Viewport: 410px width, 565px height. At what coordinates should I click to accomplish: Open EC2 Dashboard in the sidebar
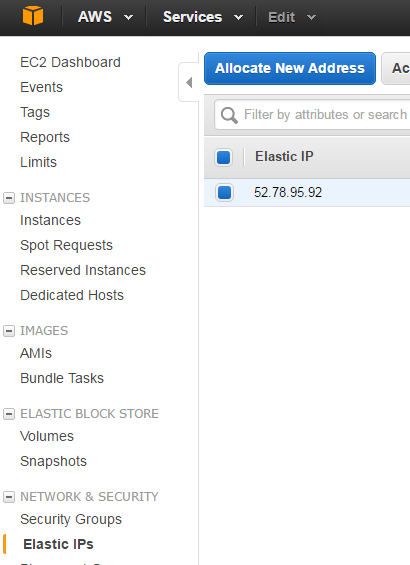pyautogui.click(x=70, y=62)
